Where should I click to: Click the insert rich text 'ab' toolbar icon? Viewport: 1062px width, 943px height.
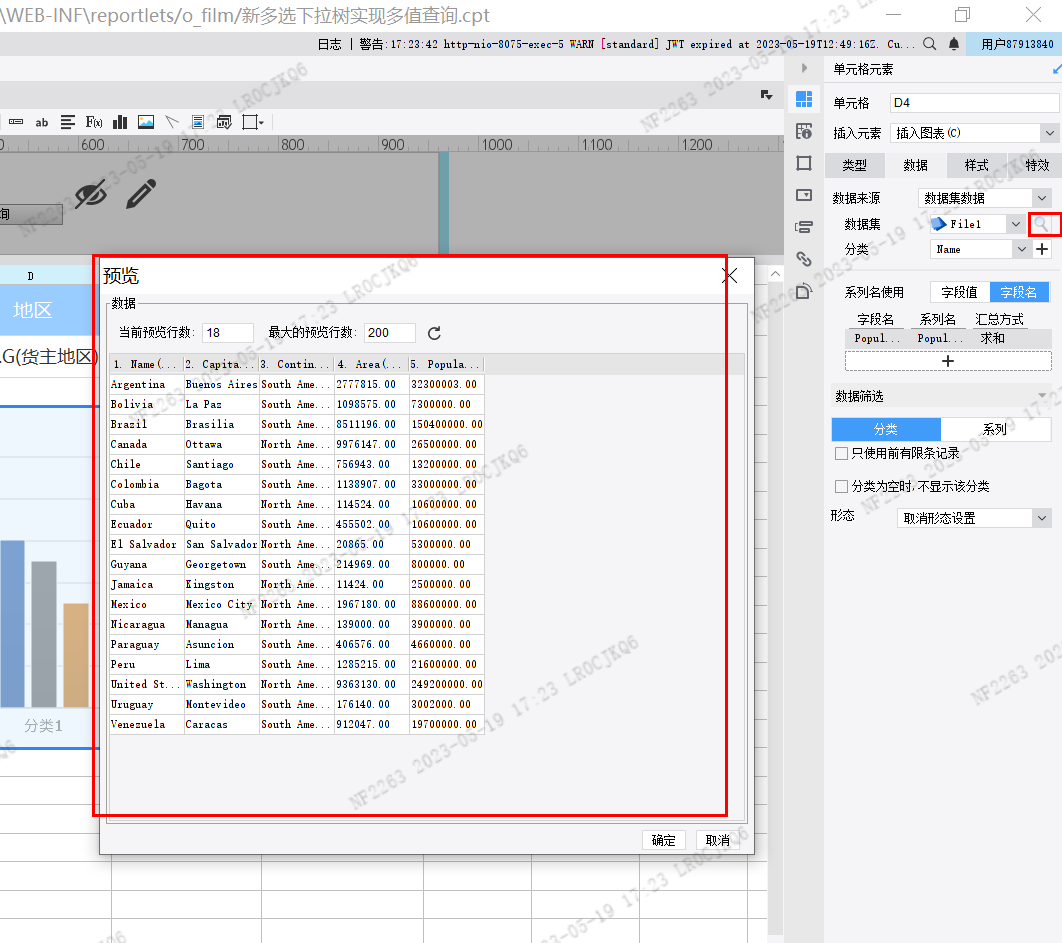tap(42, 123)
